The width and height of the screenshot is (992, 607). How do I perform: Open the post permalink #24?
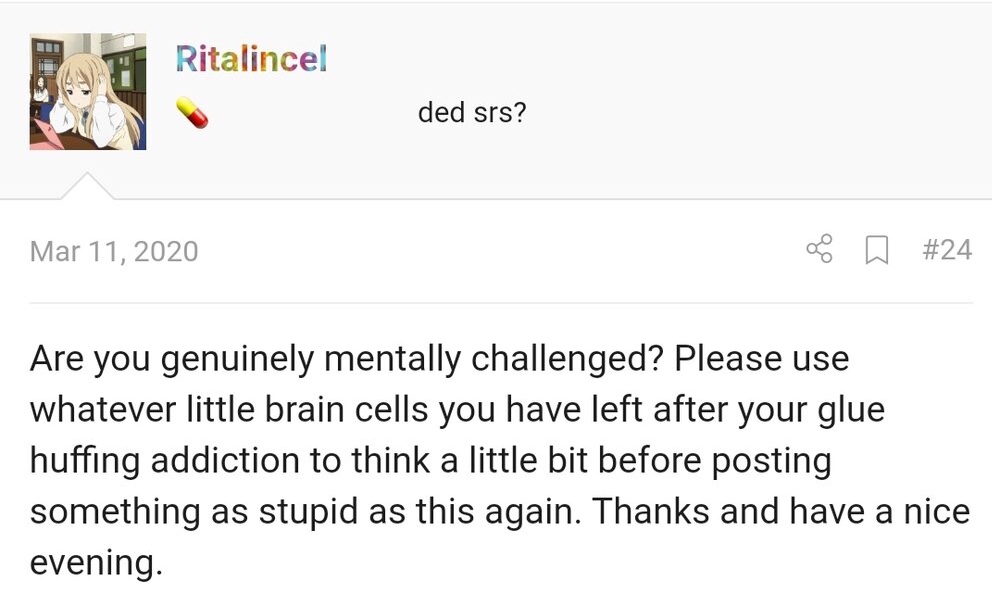947,249
